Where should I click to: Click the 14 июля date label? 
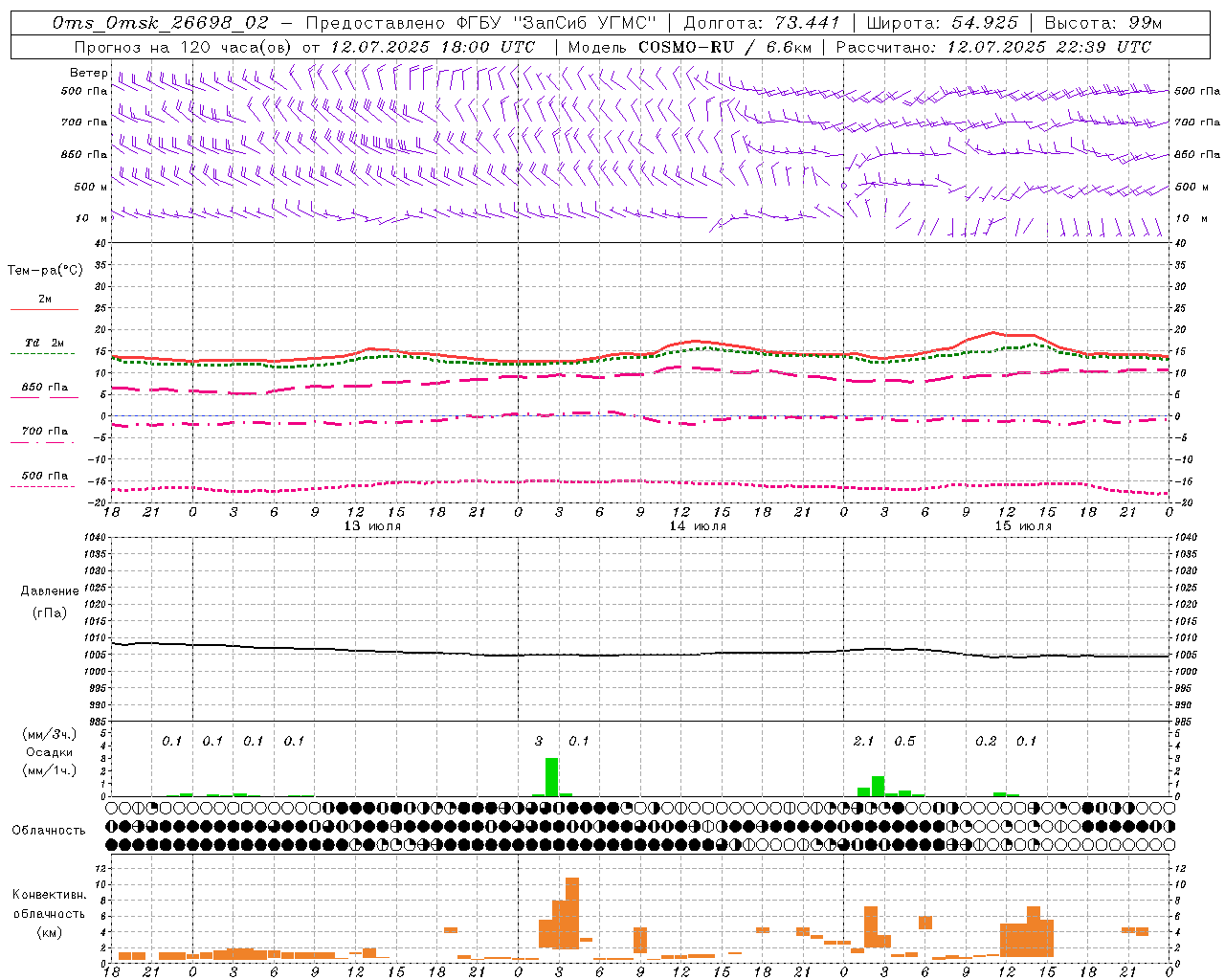[x=698, y=526]
